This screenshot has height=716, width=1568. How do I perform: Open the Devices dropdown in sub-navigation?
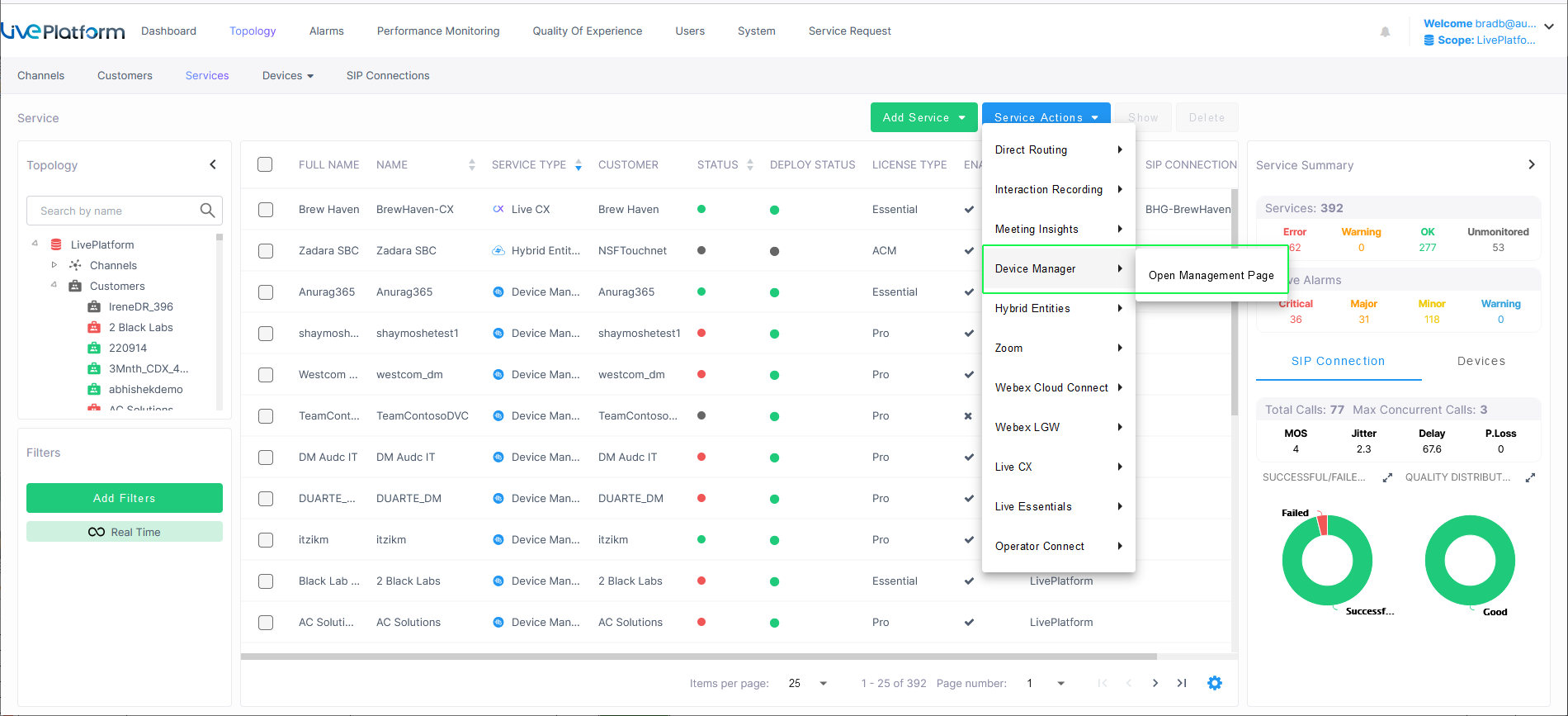288,76
